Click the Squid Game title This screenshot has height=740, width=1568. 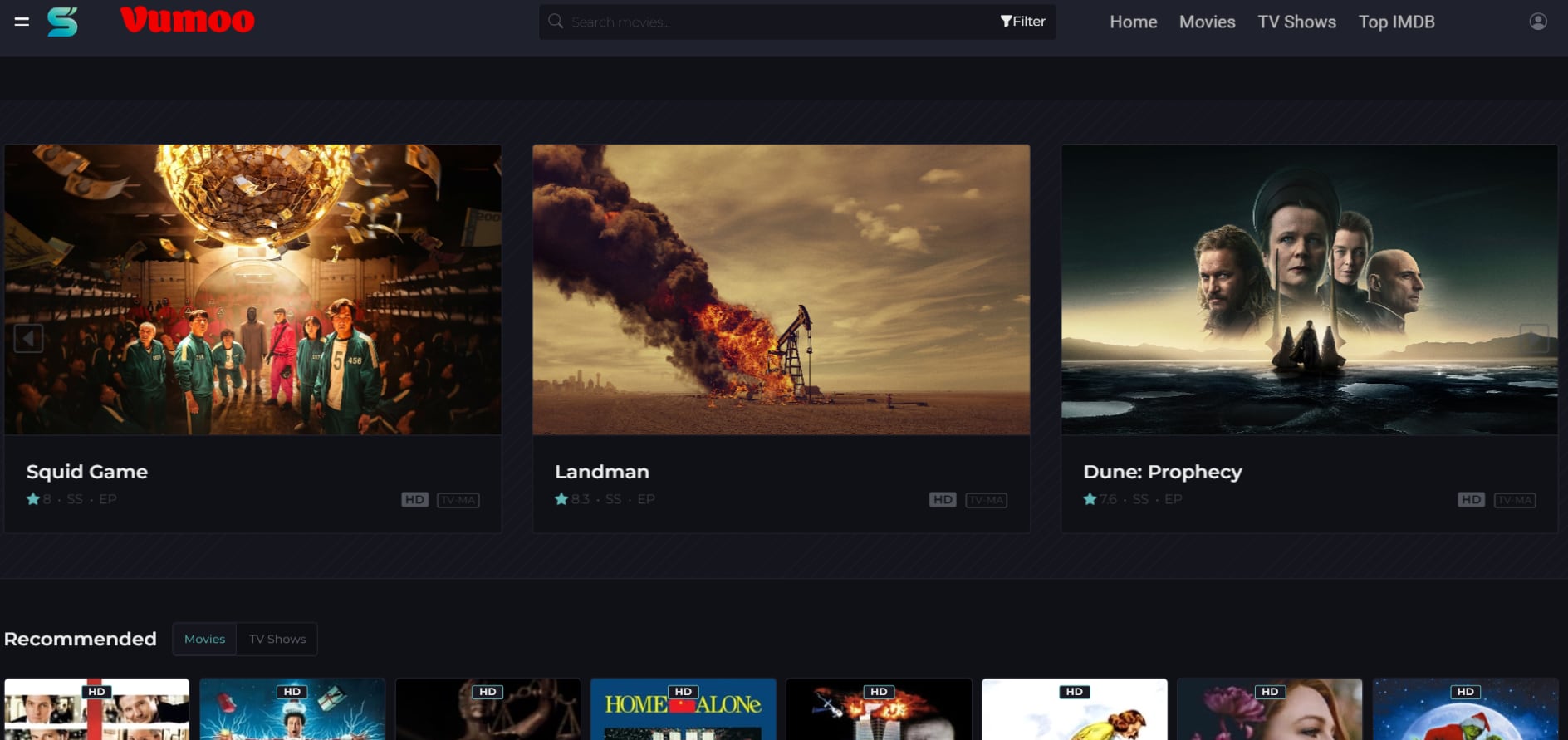pyautogui.click(x=87, y=472)
